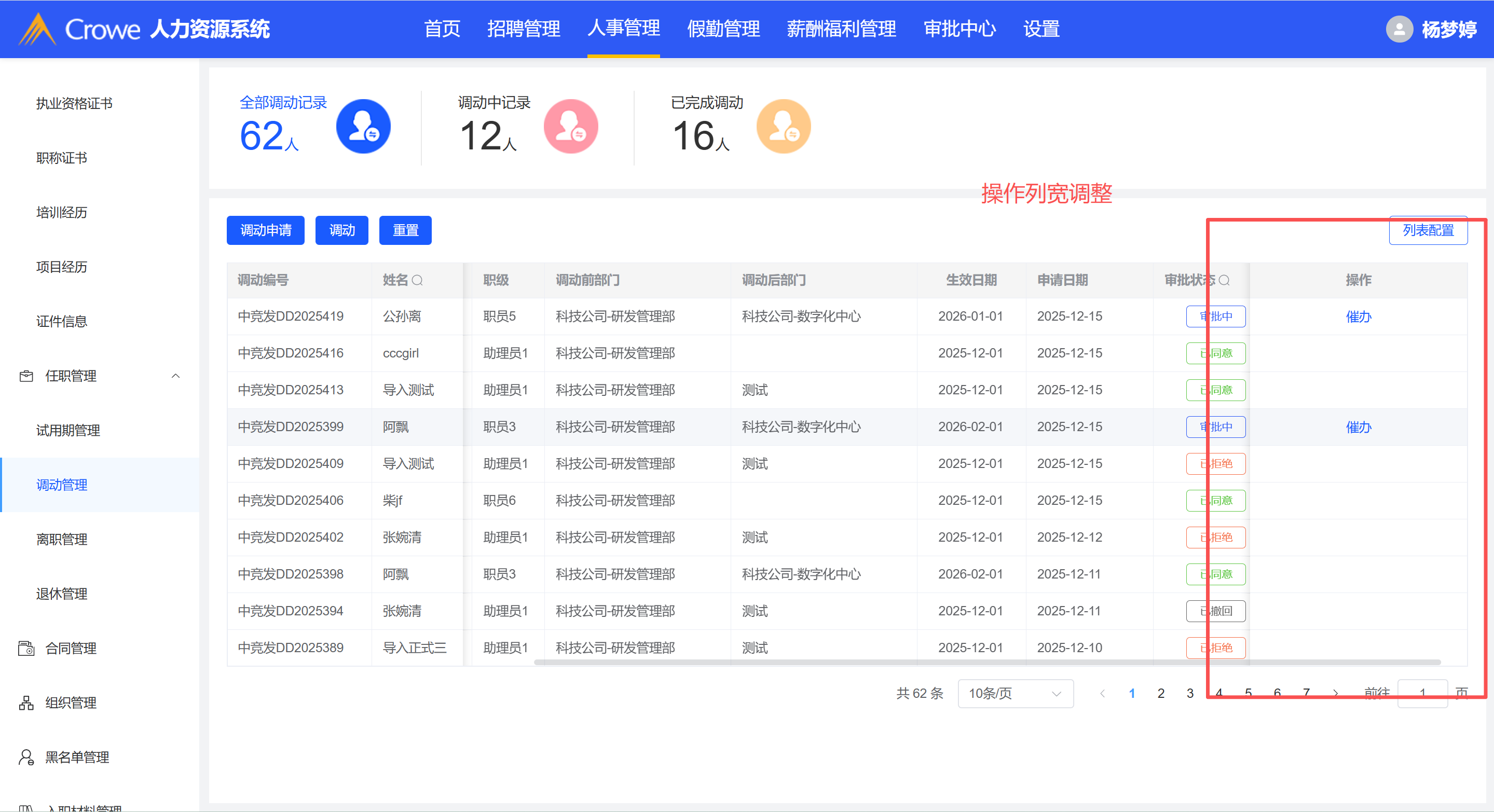Click the 黑名单管理 sidebar icon
The height and width of the screenshot is (812, 1494).
pos(26,758)
